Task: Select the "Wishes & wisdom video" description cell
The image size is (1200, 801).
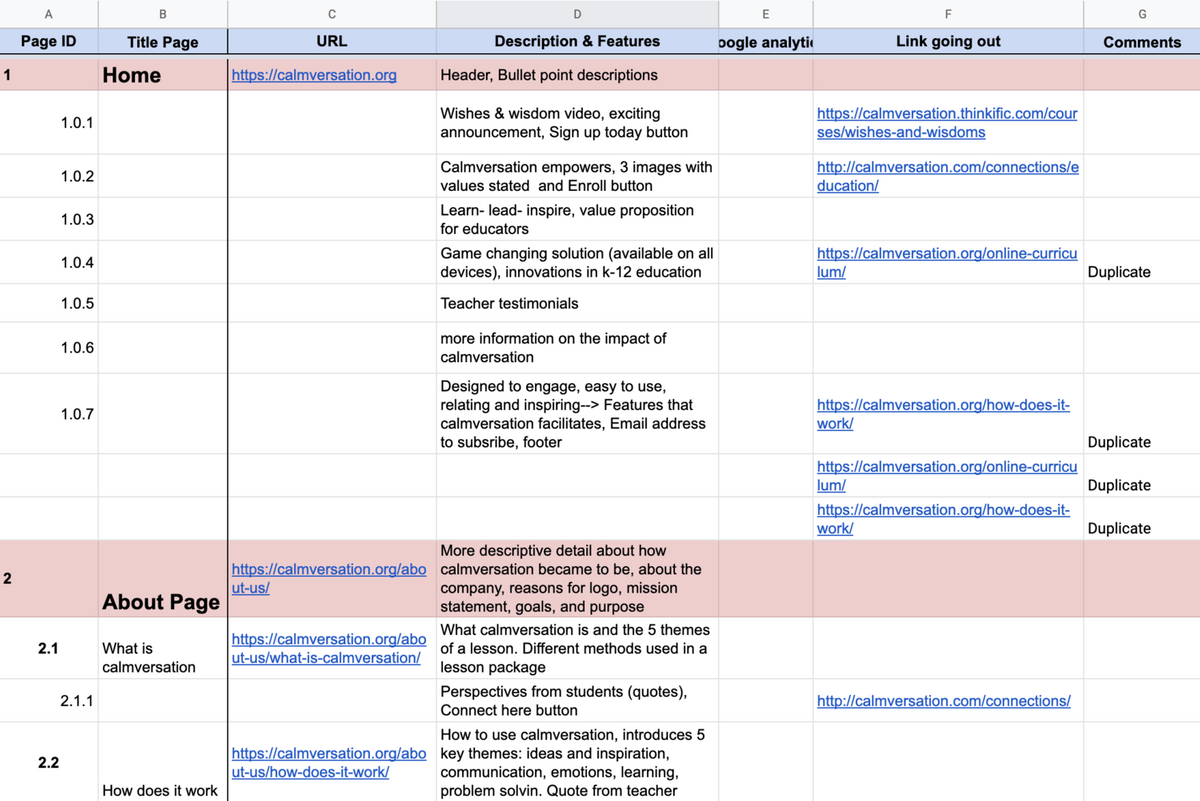Action: (x=577, y=123)
